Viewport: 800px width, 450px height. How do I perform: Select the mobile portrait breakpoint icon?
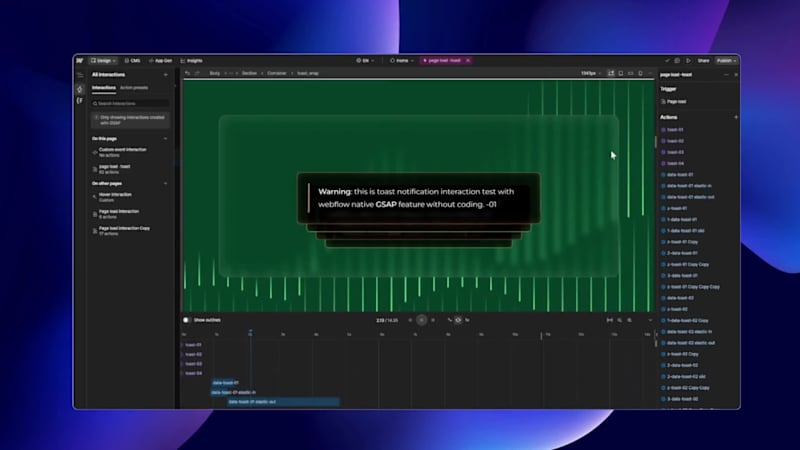(x=640, y=73)
